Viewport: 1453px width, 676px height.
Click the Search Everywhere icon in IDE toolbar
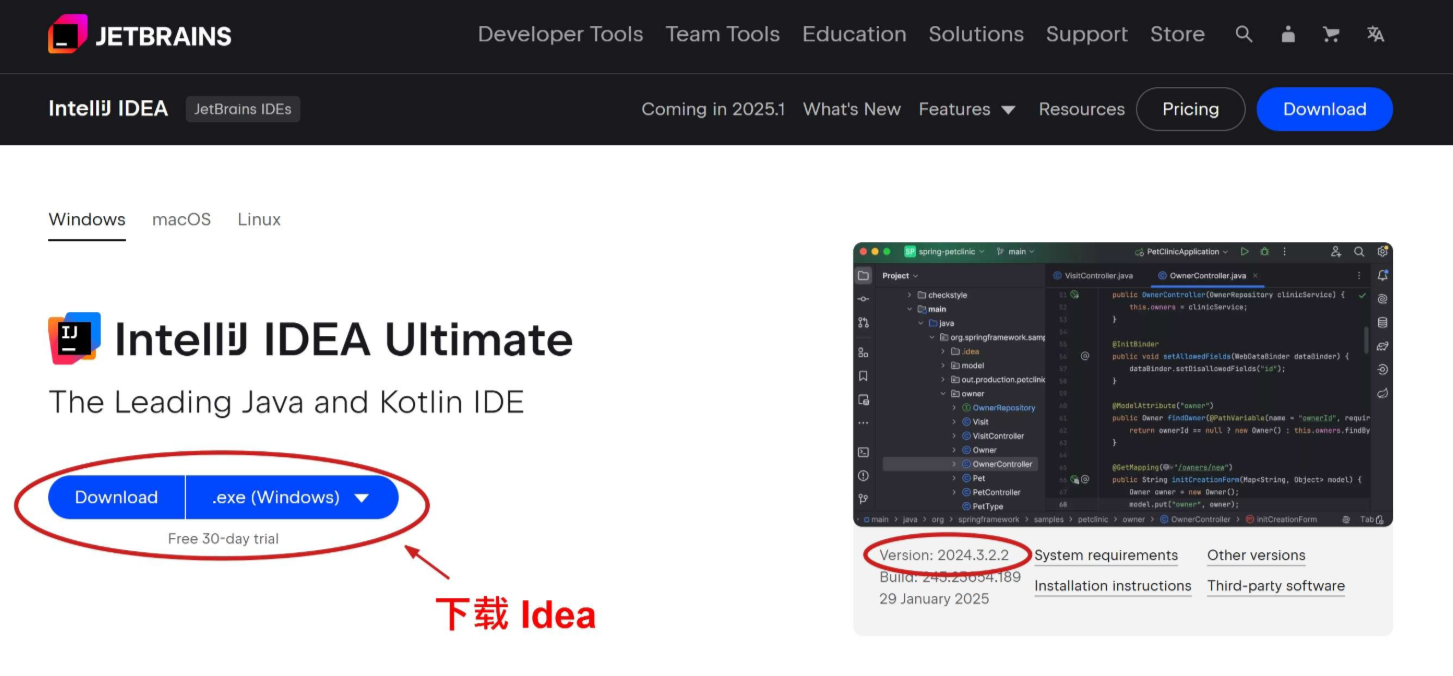[x=1359, y=252]
